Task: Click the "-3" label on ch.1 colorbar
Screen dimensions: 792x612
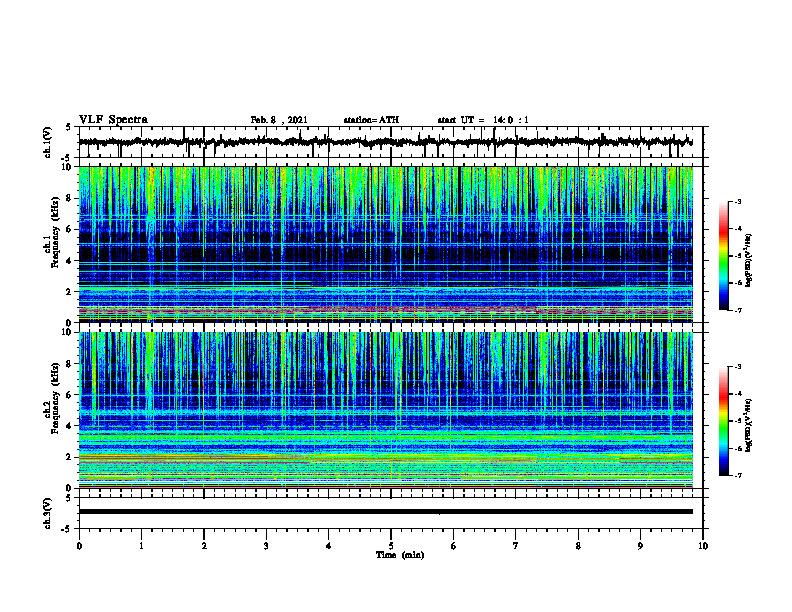Action: pos(737,202)
